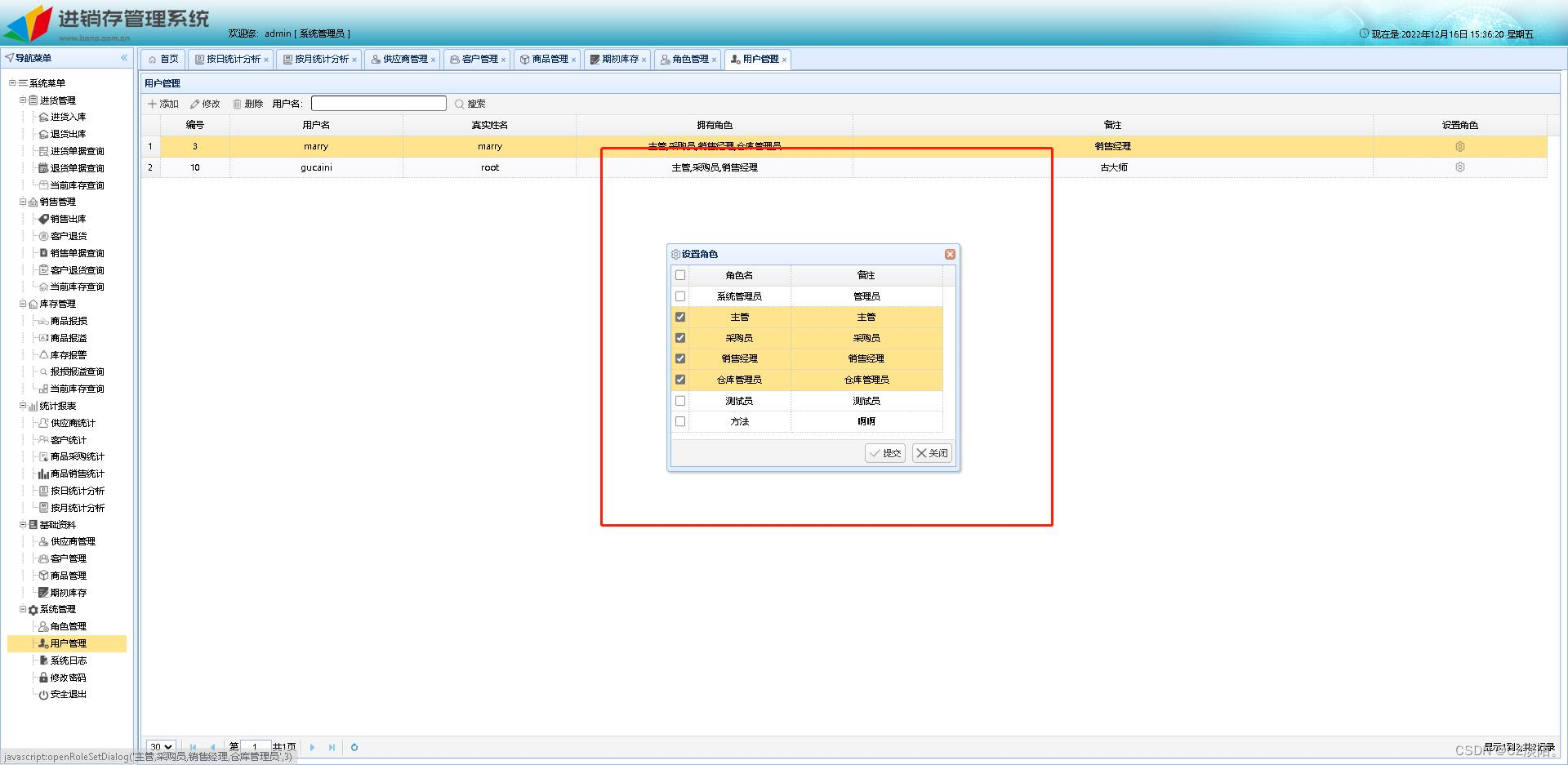Check the 方法 role checkbox
Screen dimensions: 1568x765
coord(680,421)
